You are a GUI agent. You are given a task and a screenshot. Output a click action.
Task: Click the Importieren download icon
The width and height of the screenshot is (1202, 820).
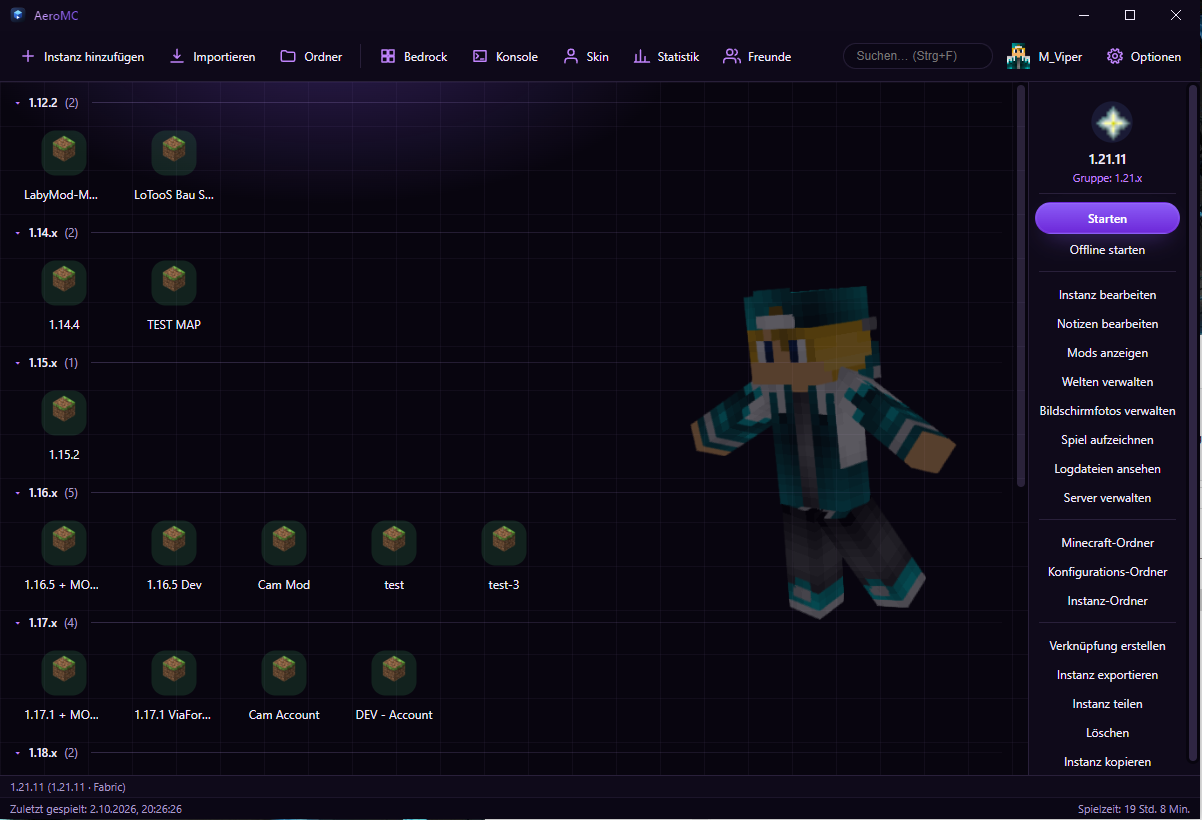(177, 57)
